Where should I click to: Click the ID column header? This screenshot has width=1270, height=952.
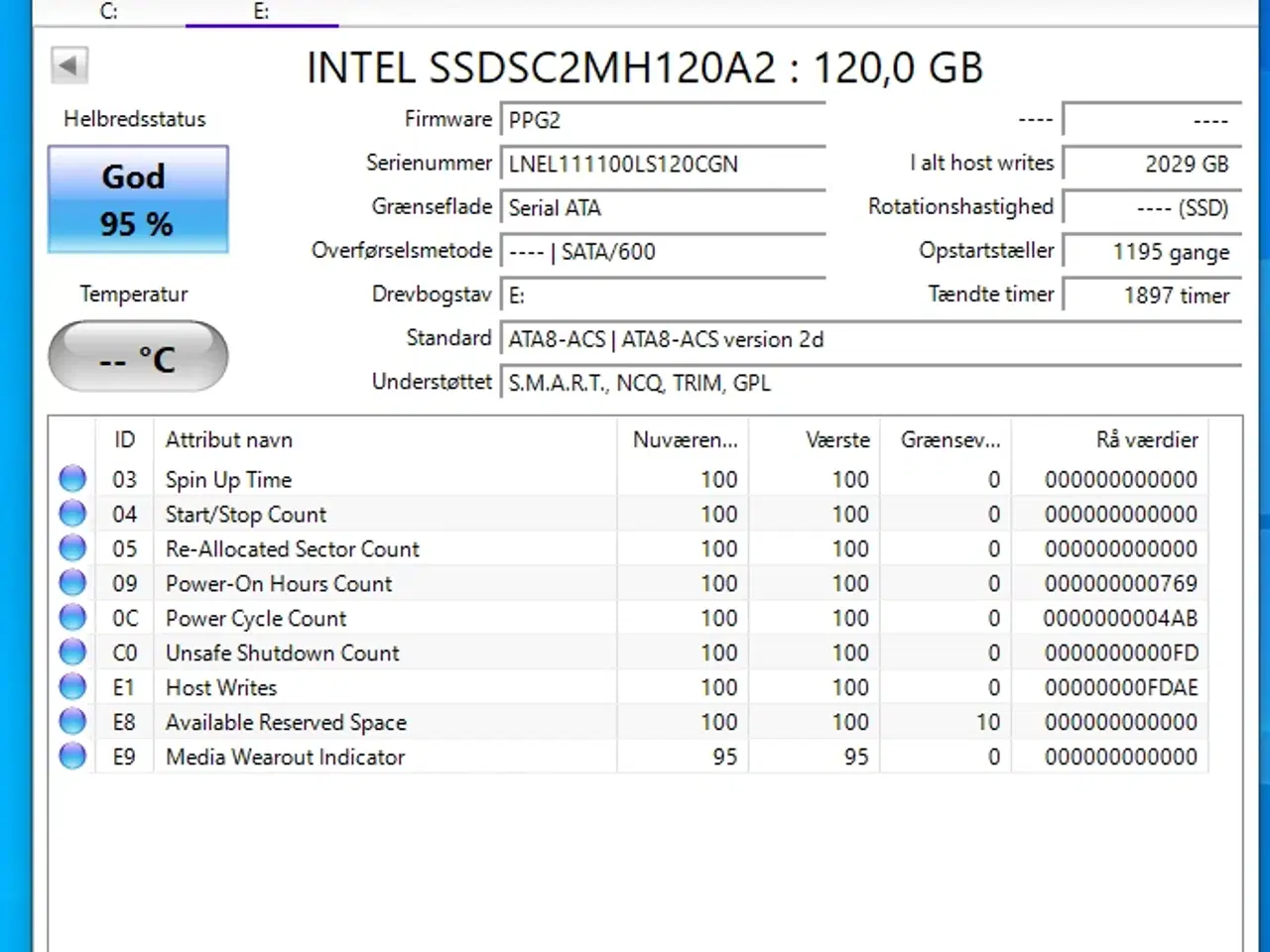click(x=125, y=439)
